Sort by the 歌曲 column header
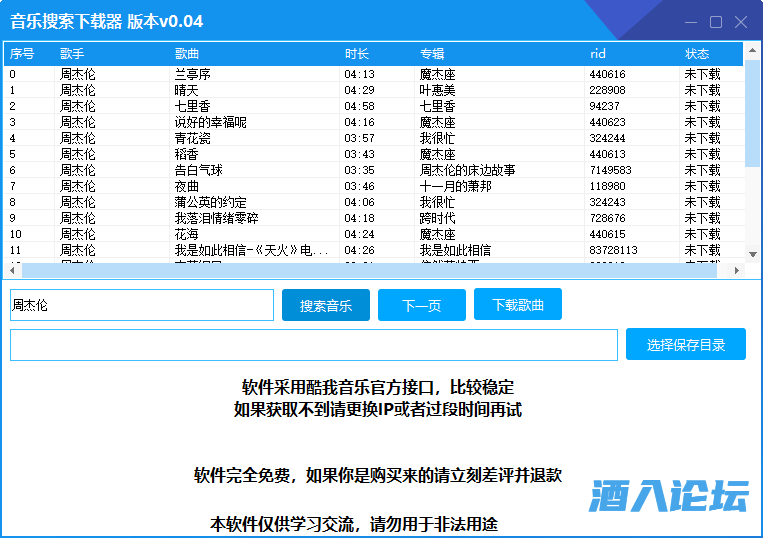Image resolution: width=763 pixels, height=538 pixels. tap(187, 54)
